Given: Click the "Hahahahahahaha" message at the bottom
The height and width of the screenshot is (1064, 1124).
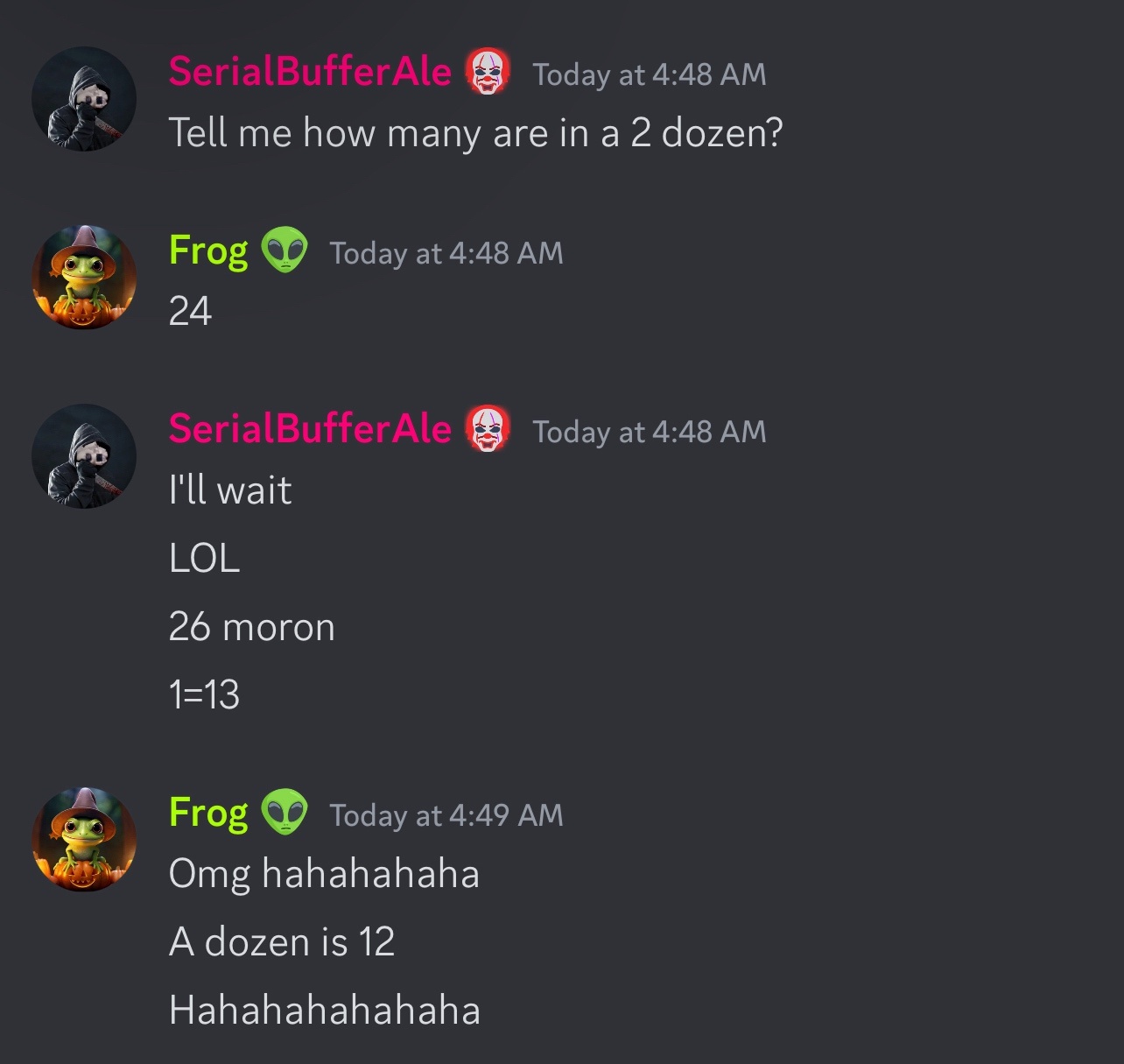Looking at the screenshot, I should [325, 1011].
